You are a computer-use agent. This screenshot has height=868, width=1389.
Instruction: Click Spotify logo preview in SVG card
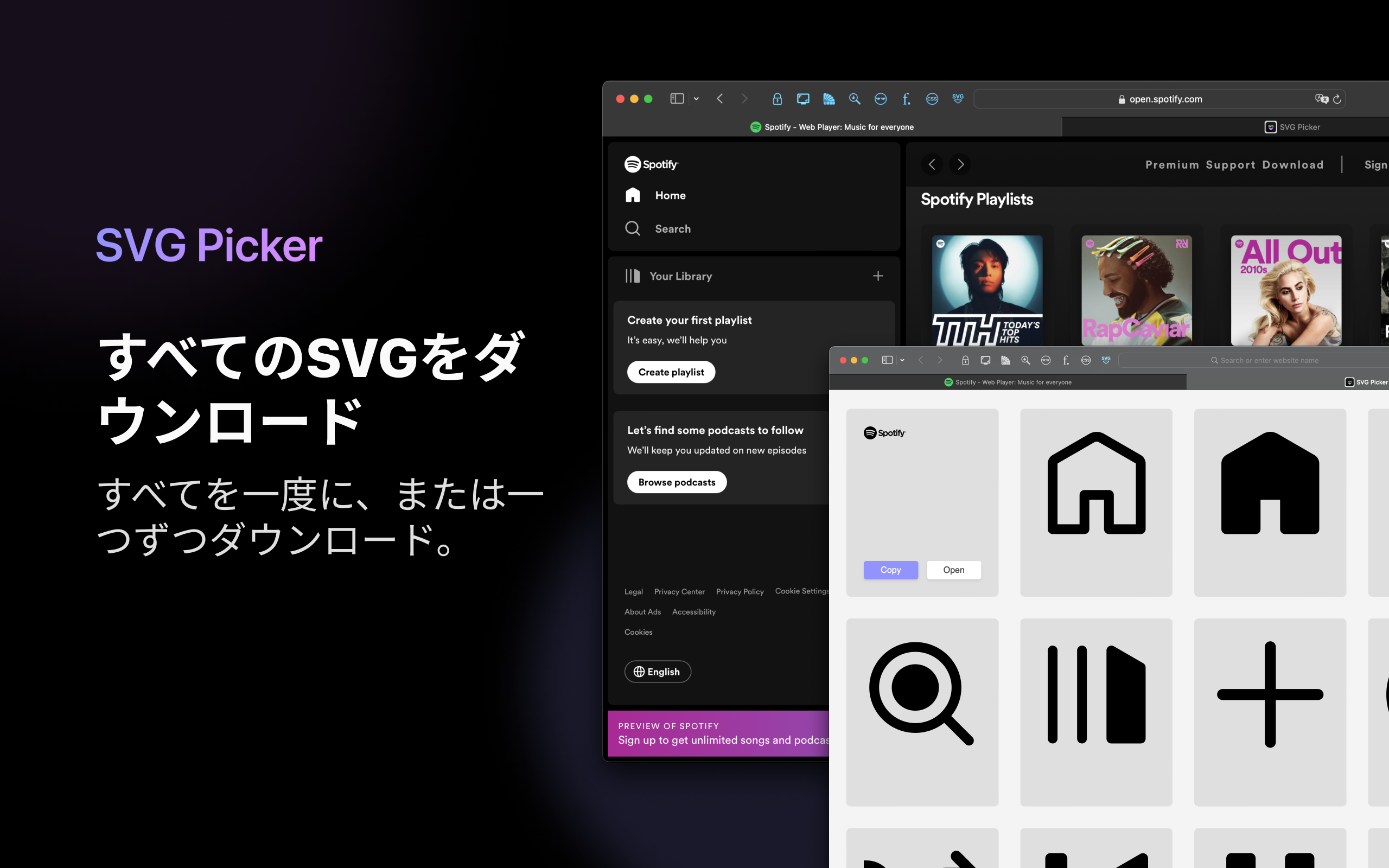(884, 433)
